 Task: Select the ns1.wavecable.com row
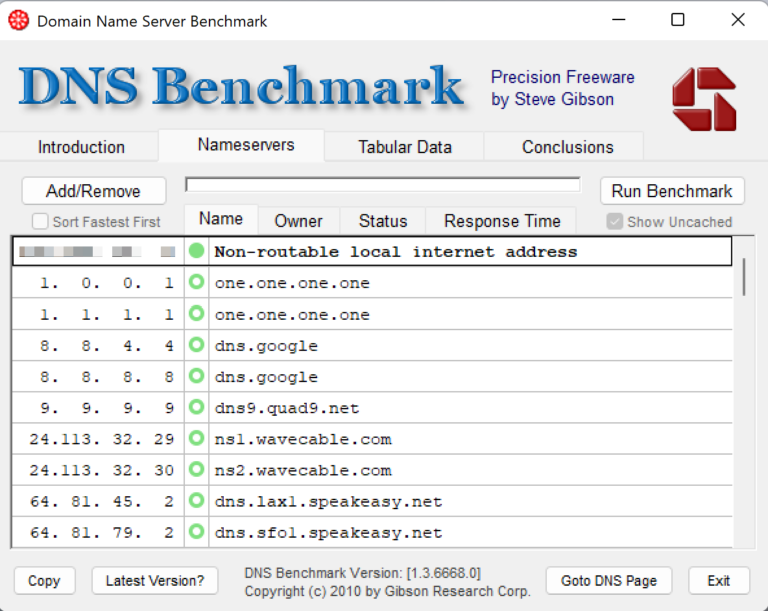pos(372,439)
